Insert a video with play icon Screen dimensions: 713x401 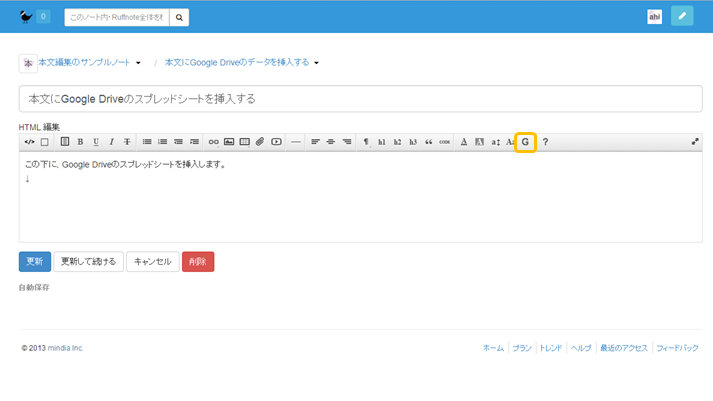(276, 142)
